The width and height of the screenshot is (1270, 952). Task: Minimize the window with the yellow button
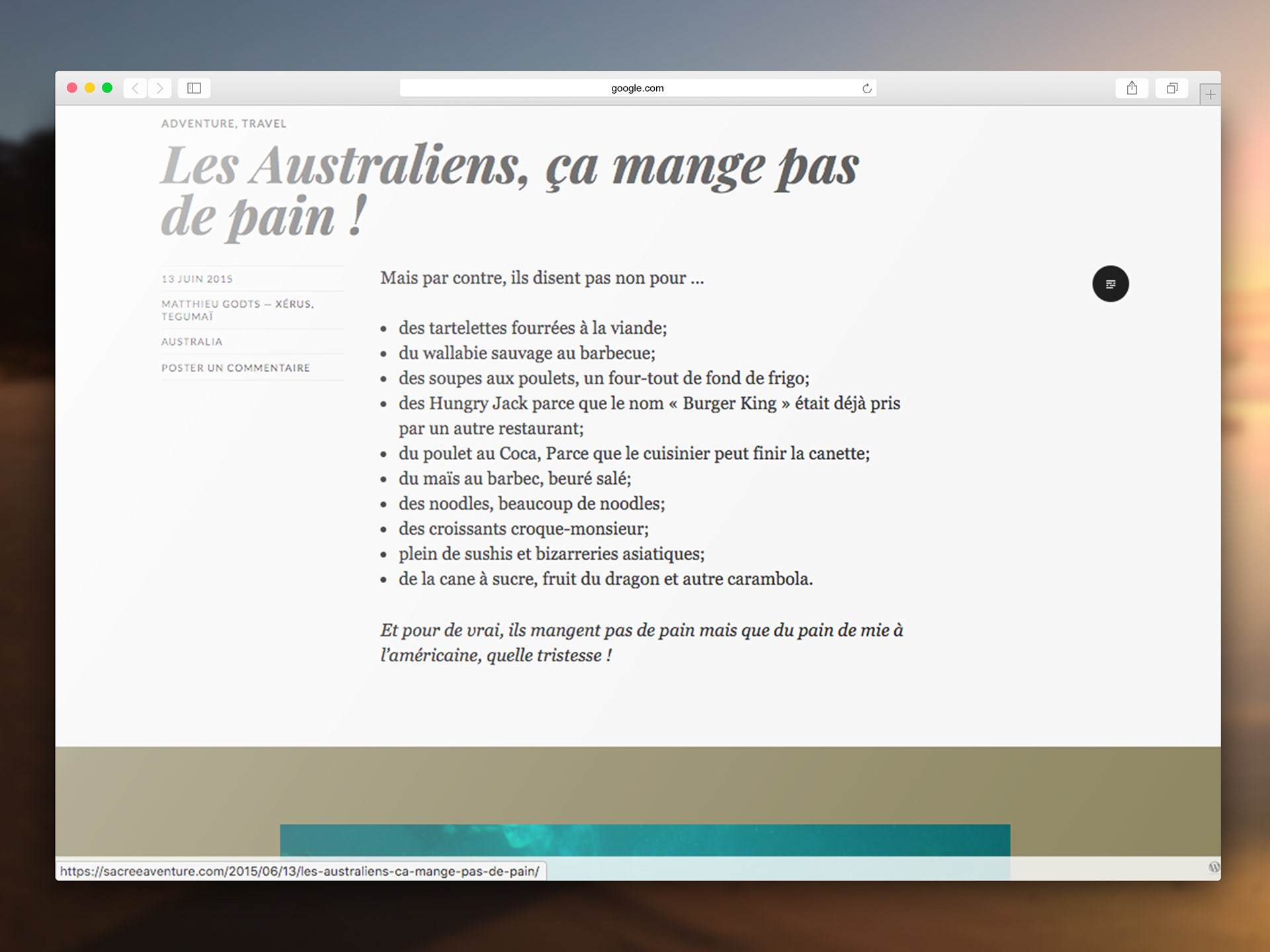tap(90, 88)
